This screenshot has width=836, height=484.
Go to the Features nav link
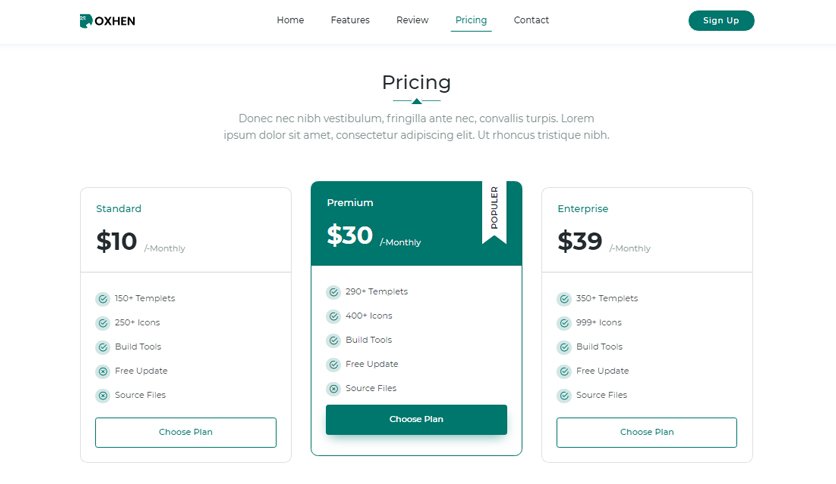click(x=350, y=20)
